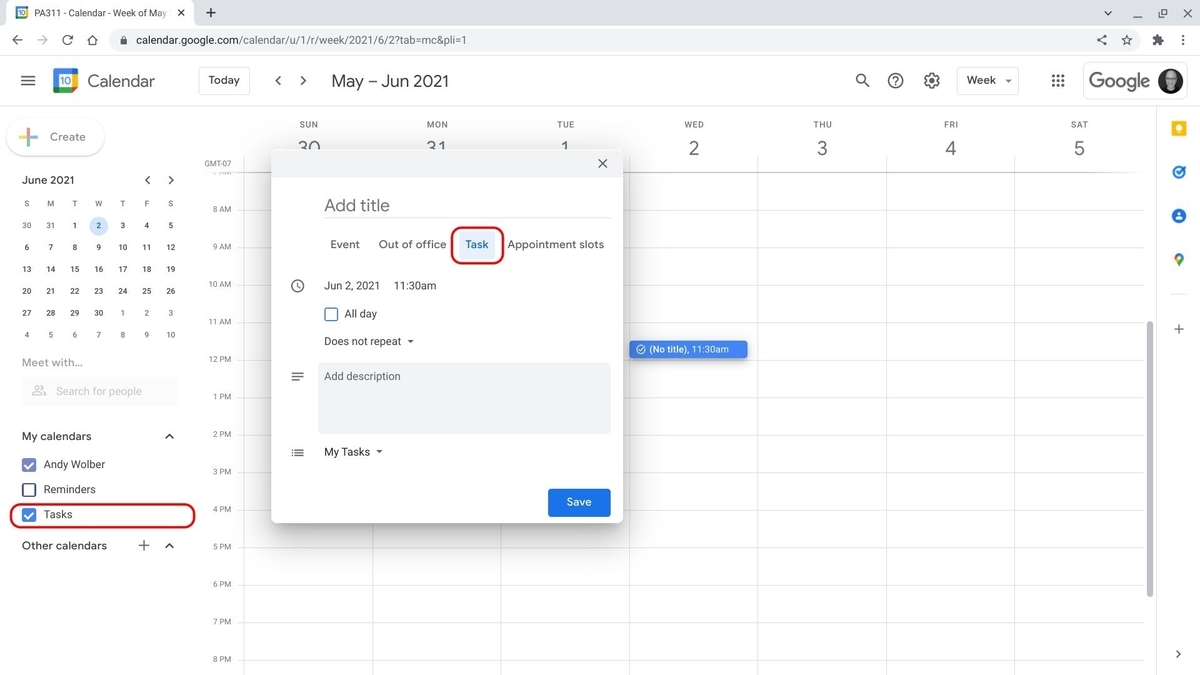Open the Tasks side panel
The width and height of the screenshot is (1200, 675).
coord(1178,172)
